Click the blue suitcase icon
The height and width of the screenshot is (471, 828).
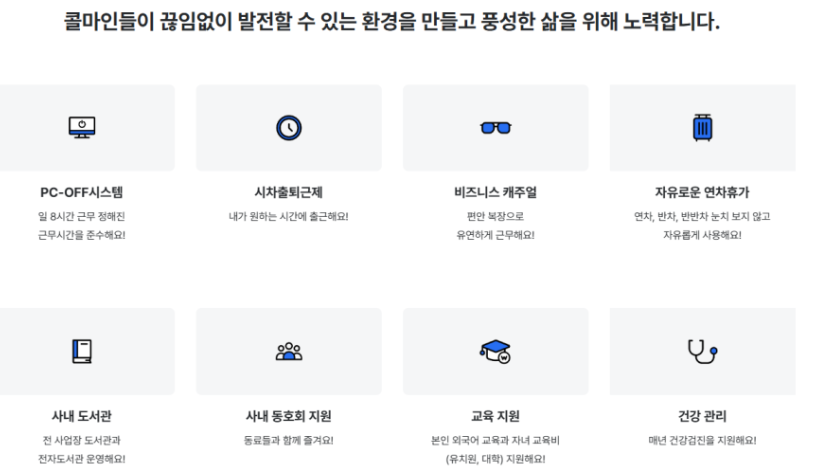coord(702,127)
